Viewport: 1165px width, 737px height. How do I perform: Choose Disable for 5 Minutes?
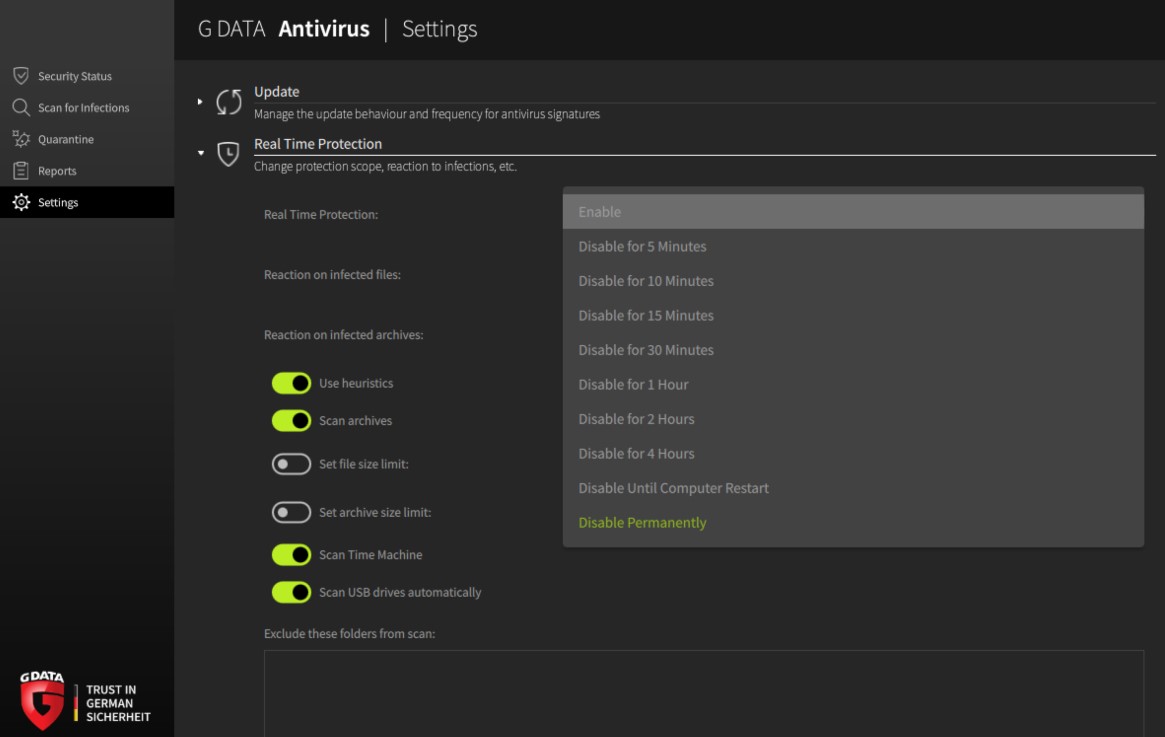(x=853, y=247)
